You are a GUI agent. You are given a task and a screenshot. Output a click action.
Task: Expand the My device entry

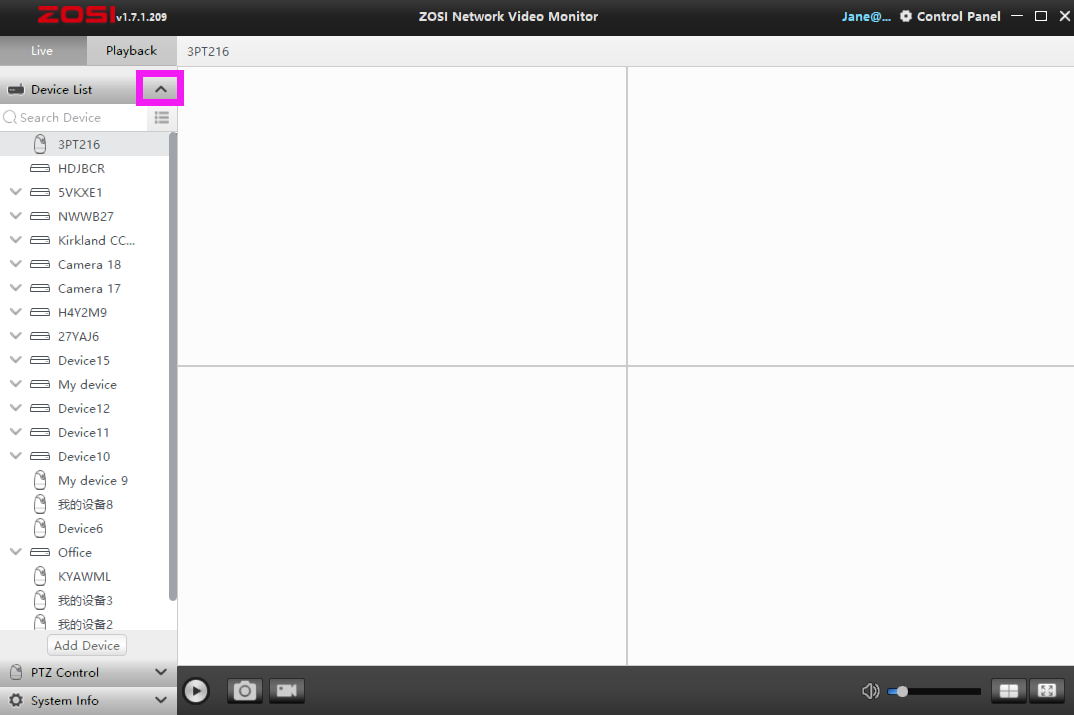[x=16, y=384]
